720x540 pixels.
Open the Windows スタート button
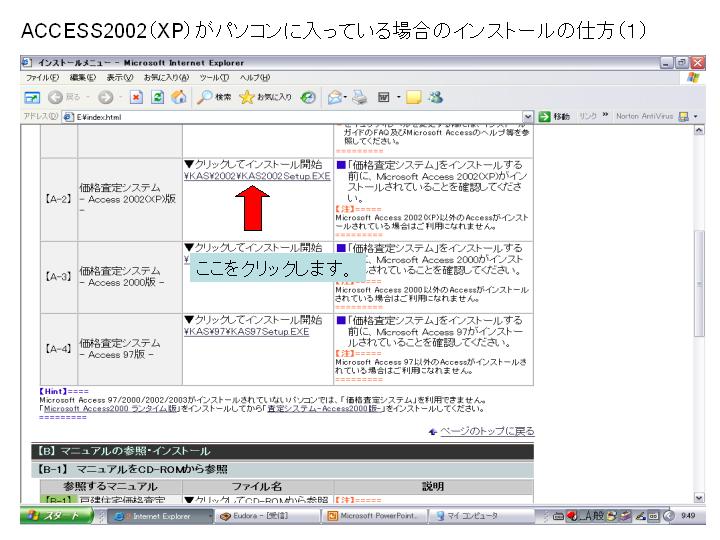point(57,516)
